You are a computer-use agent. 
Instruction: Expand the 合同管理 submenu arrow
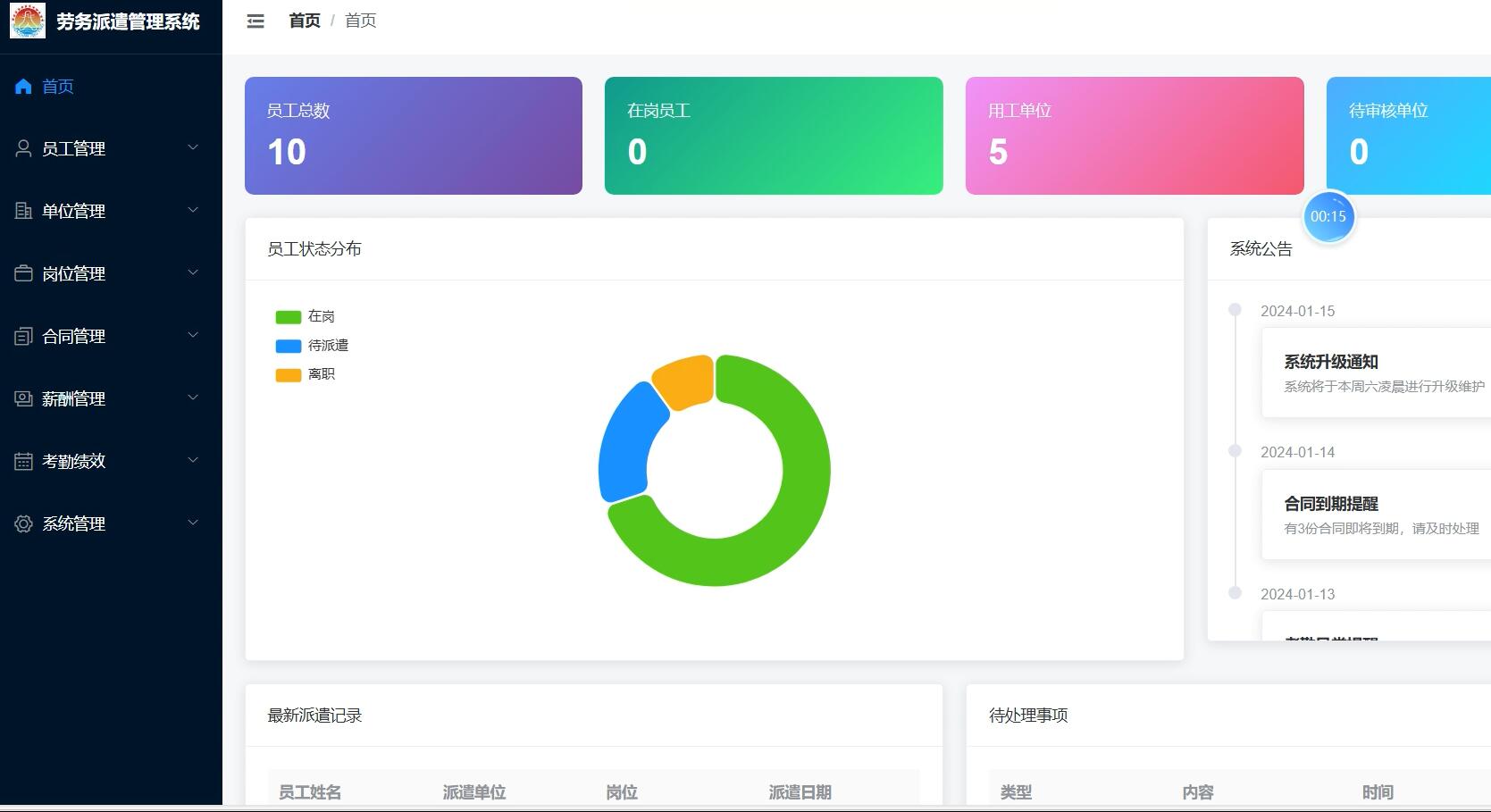point(193,335)
